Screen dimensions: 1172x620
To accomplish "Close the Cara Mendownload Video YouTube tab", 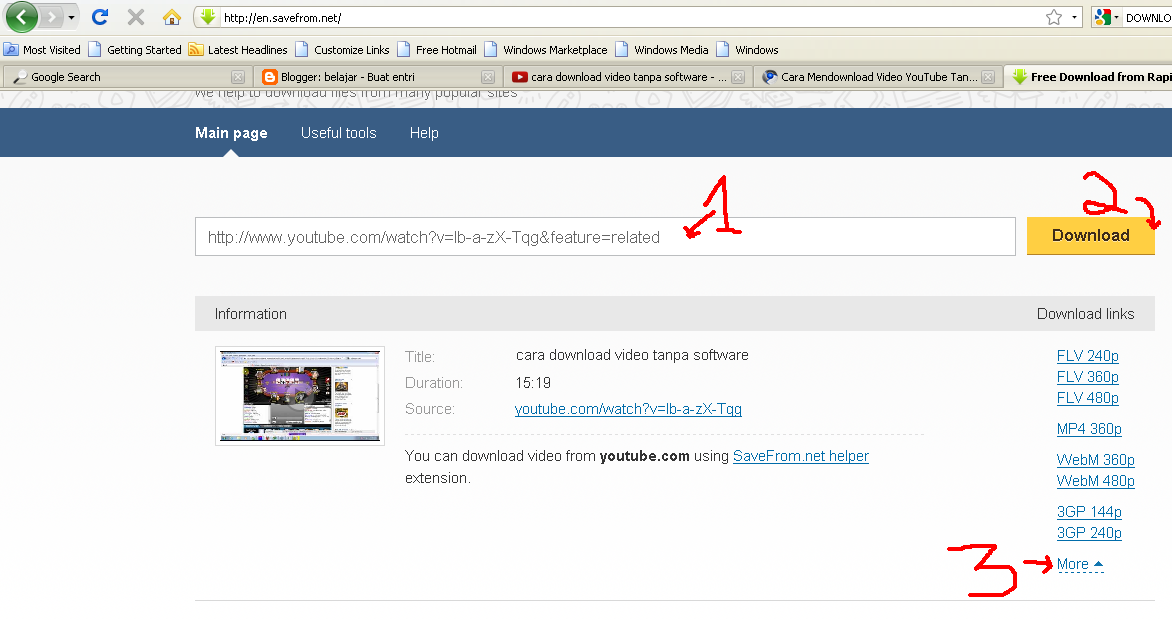I will tap(988, 77).
